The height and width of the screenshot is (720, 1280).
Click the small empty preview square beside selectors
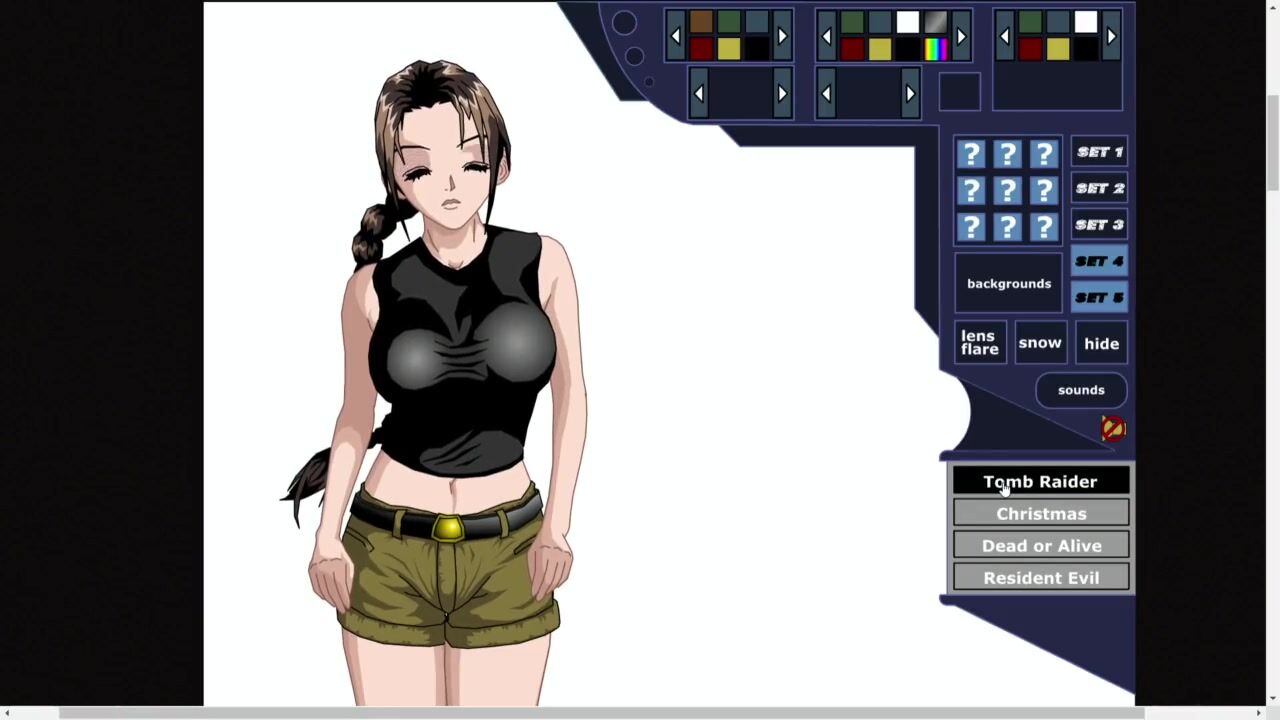coord(960,92)
